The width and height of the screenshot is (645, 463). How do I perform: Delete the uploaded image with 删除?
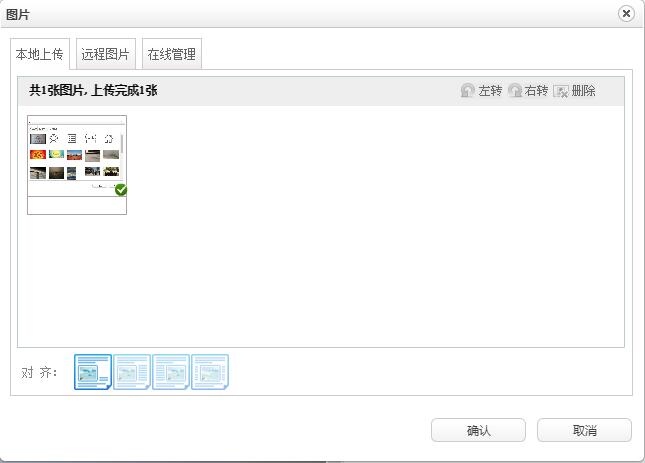coord(575,90)
